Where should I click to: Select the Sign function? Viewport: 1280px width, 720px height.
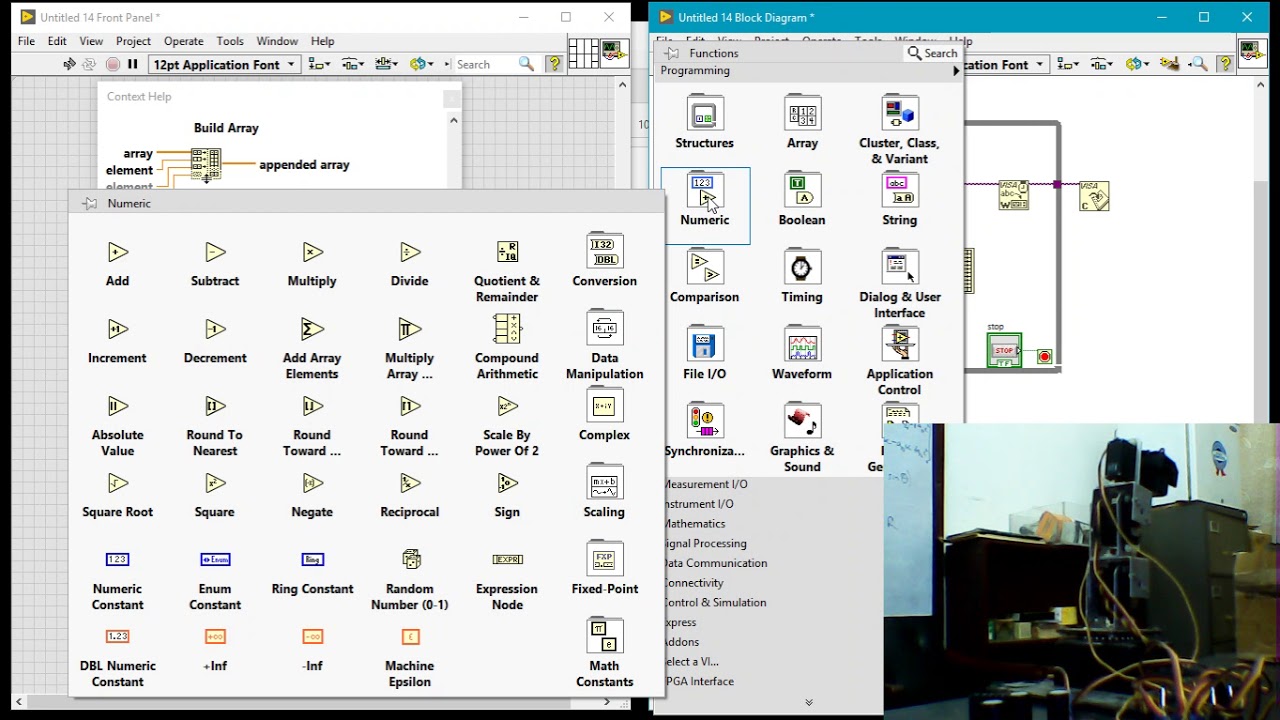click(x=507, y=483)
